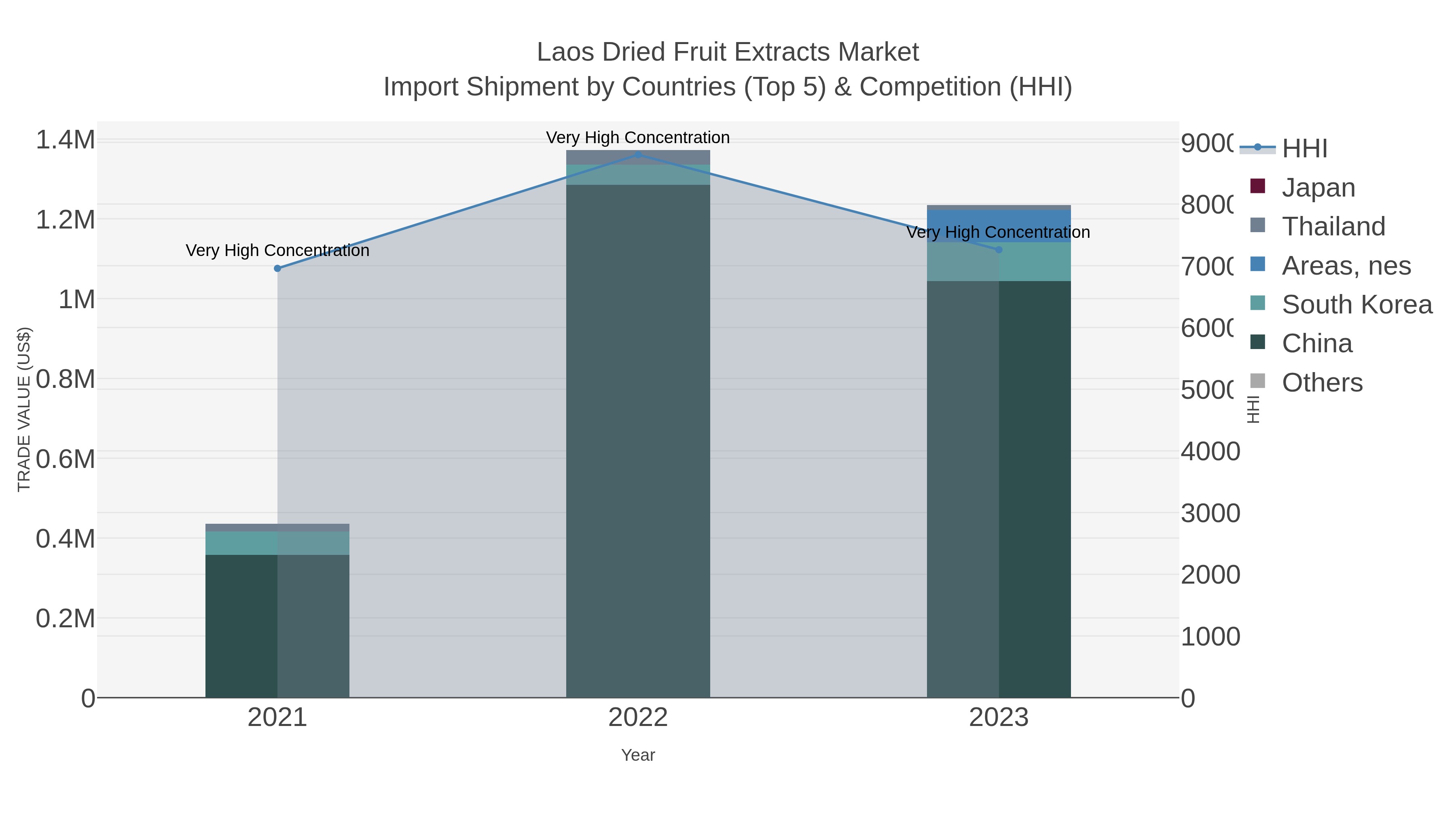Image resolution: width=1456 pixels, height=819 pixels.
Task: Click the 2022 China bar segment
Action: coord(638,441)
